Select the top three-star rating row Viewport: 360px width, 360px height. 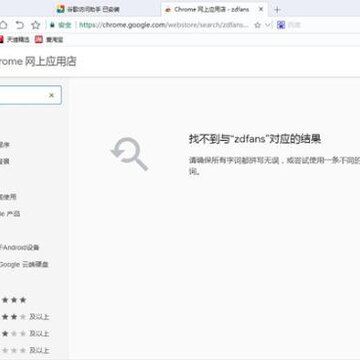14,300
